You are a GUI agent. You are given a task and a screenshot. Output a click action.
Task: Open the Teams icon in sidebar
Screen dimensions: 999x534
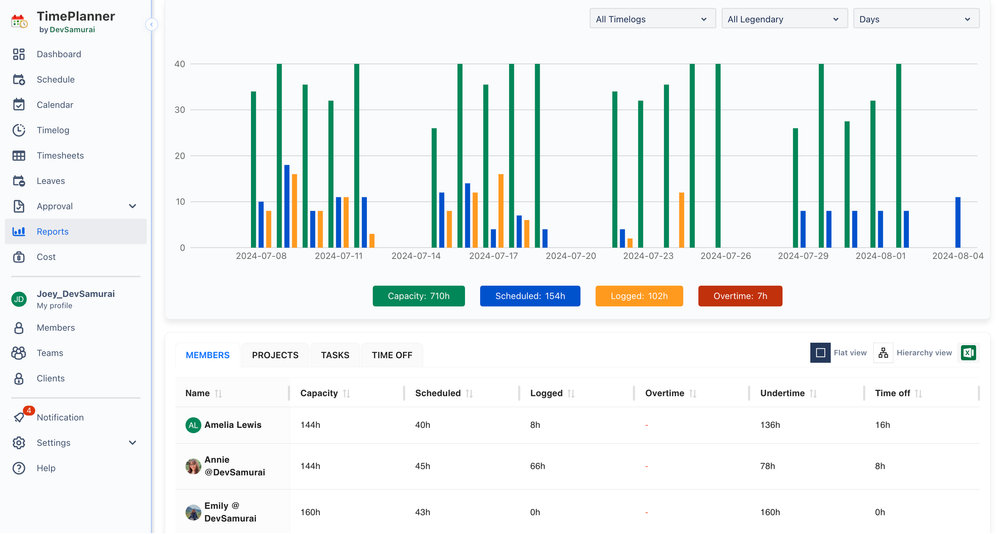(19, 353)
